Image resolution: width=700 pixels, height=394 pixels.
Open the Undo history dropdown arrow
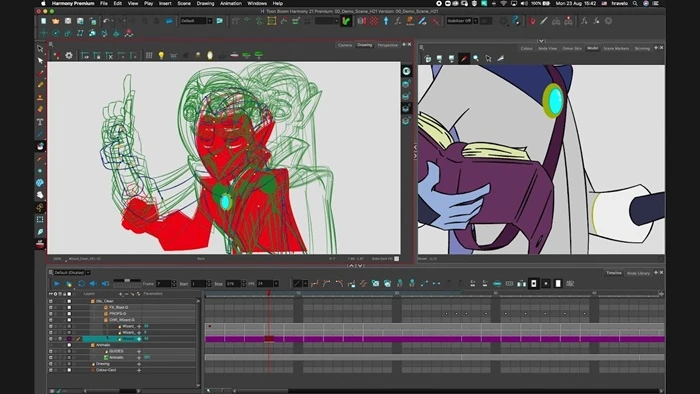(112, 21)
